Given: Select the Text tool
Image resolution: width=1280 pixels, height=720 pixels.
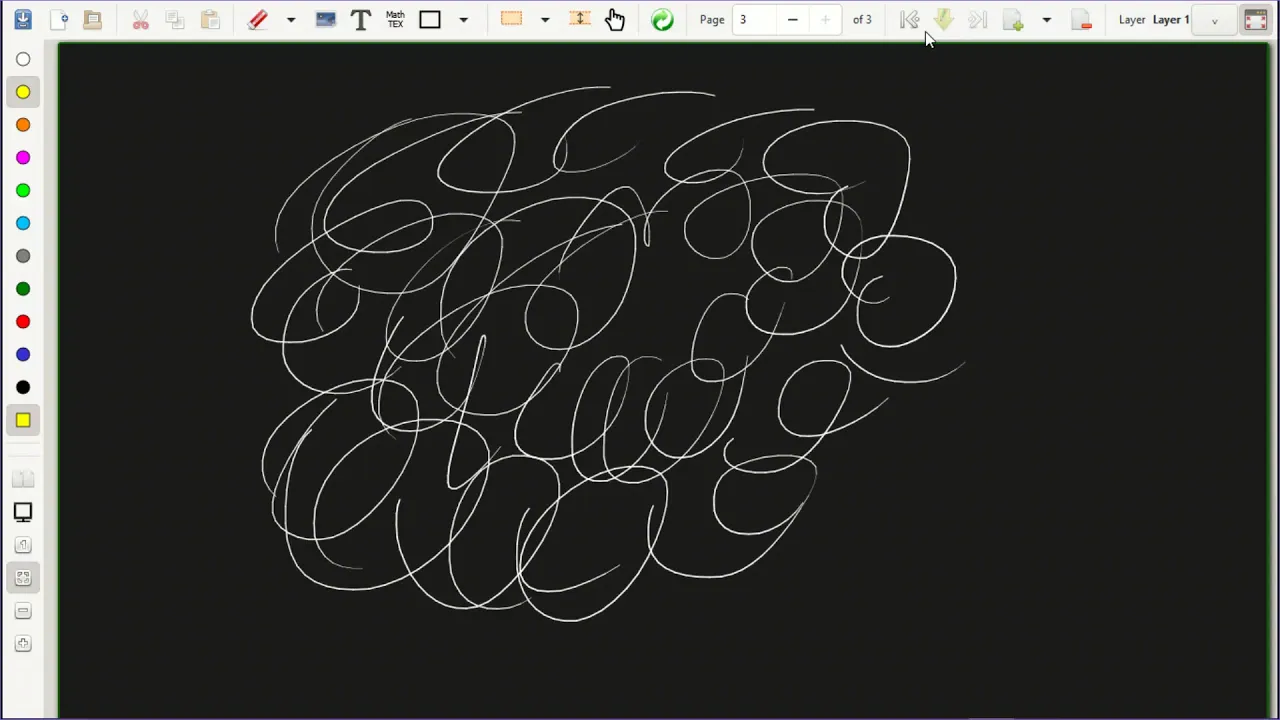Looking at the screenshot, I should (x=361, y=19).
